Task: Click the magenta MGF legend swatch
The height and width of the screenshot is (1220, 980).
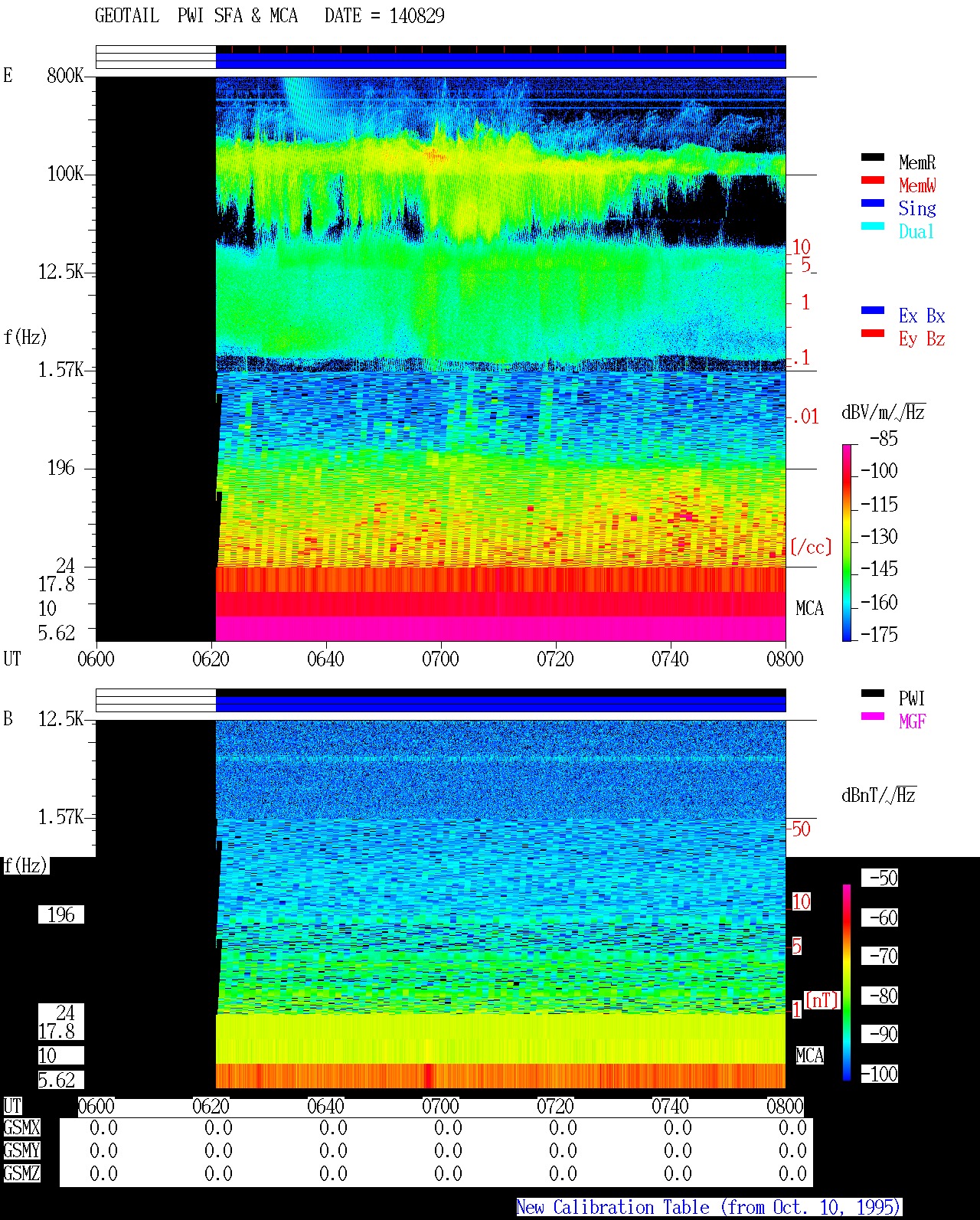Action: pos(873,716)
